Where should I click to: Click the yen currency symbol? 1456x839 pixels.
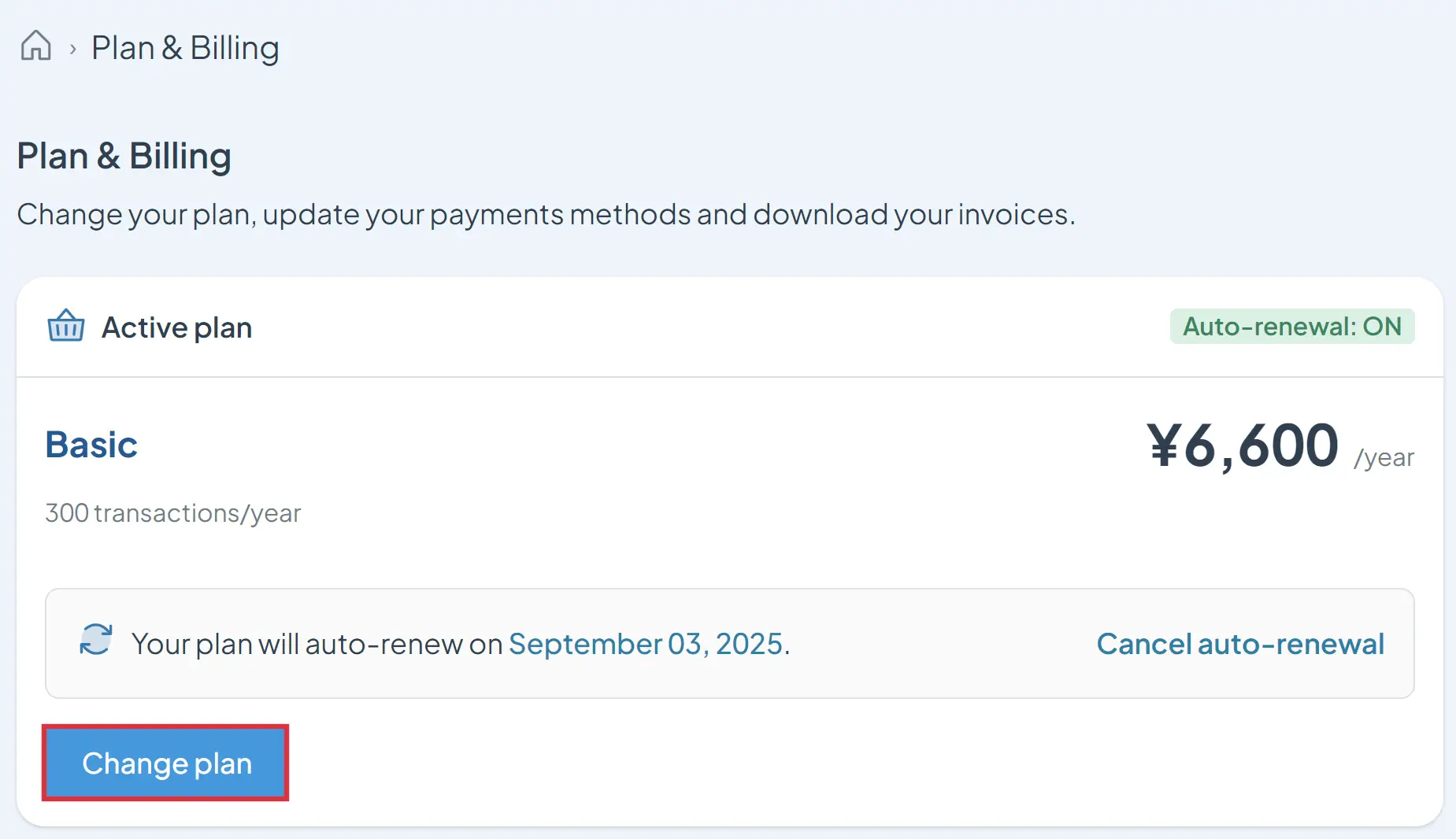[x=1163, y=445]
